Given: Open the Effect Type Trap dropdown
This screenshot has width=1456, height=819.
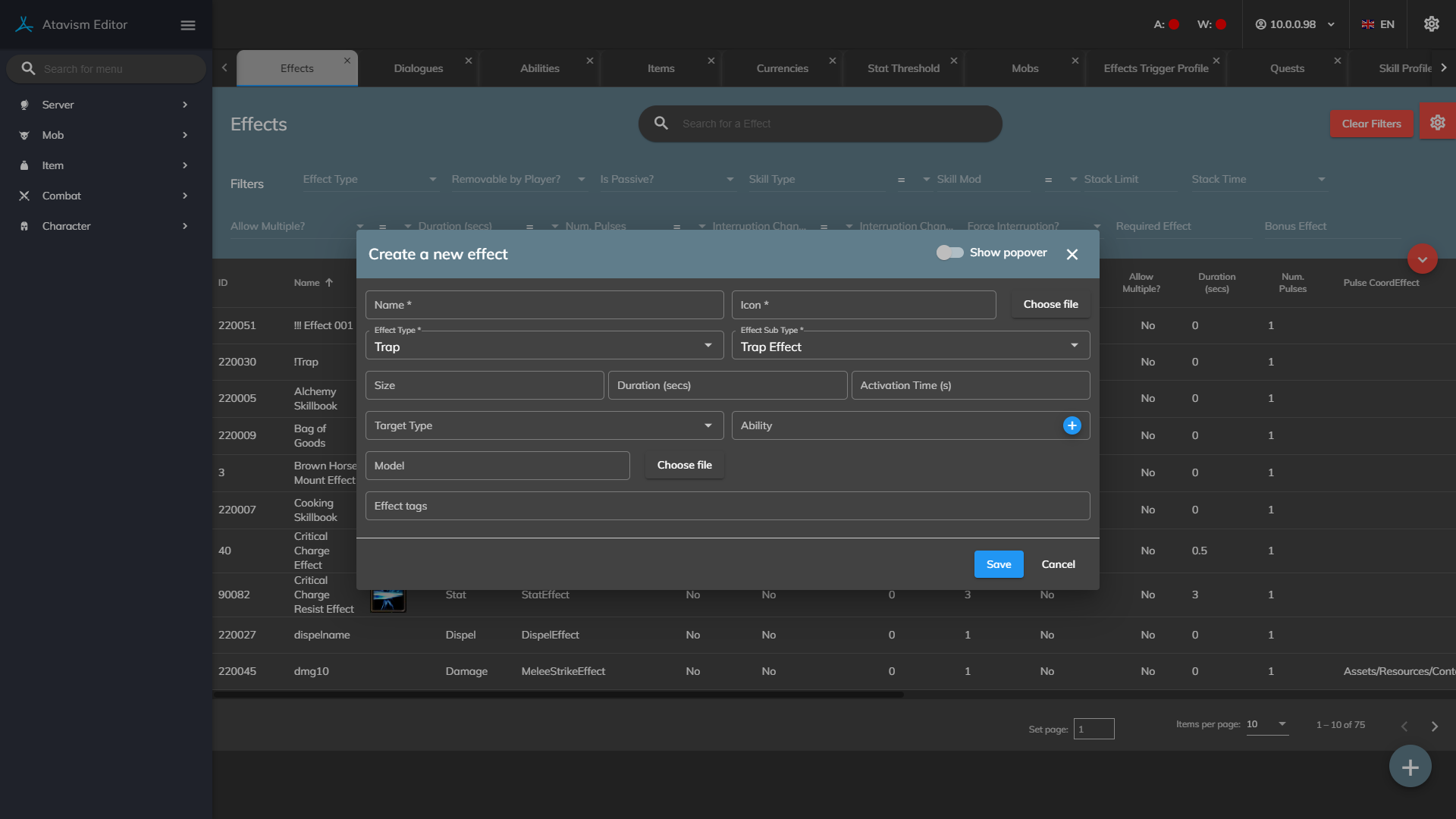Looking at the screenshot, I should coord(544,346).
